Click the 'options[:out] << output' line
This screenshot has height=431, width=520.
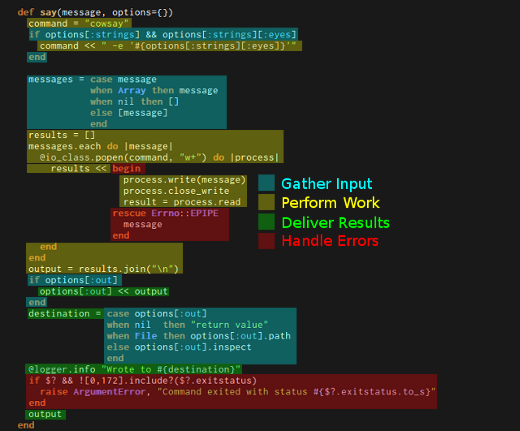coord(103,291)
